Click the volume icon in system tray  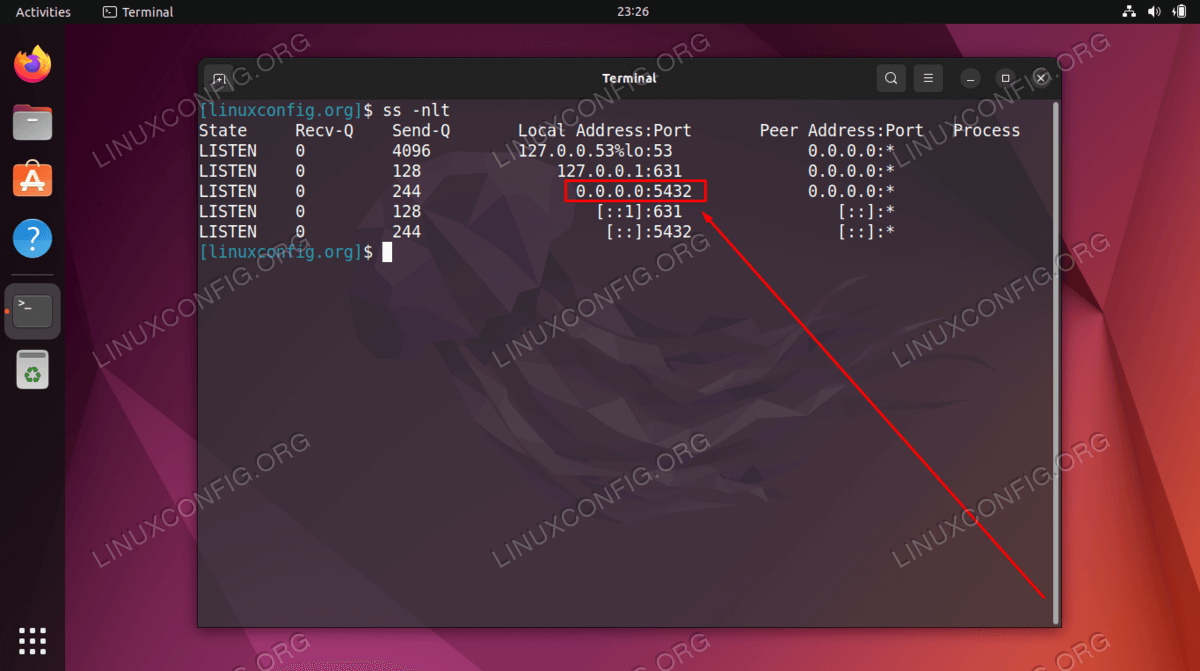[1154, 12]
